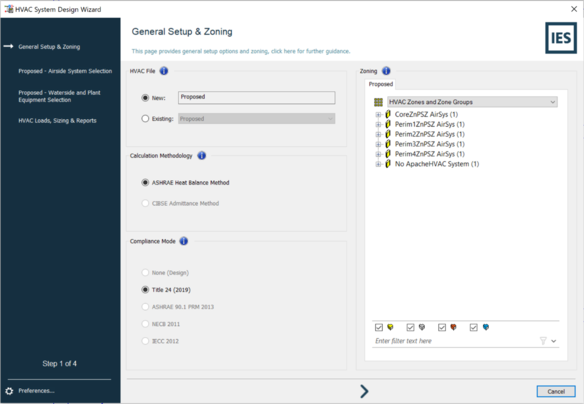Switch to the Proposed zoning tab
584x404 pixels.
pyautogui.click(x=381, y=84)
